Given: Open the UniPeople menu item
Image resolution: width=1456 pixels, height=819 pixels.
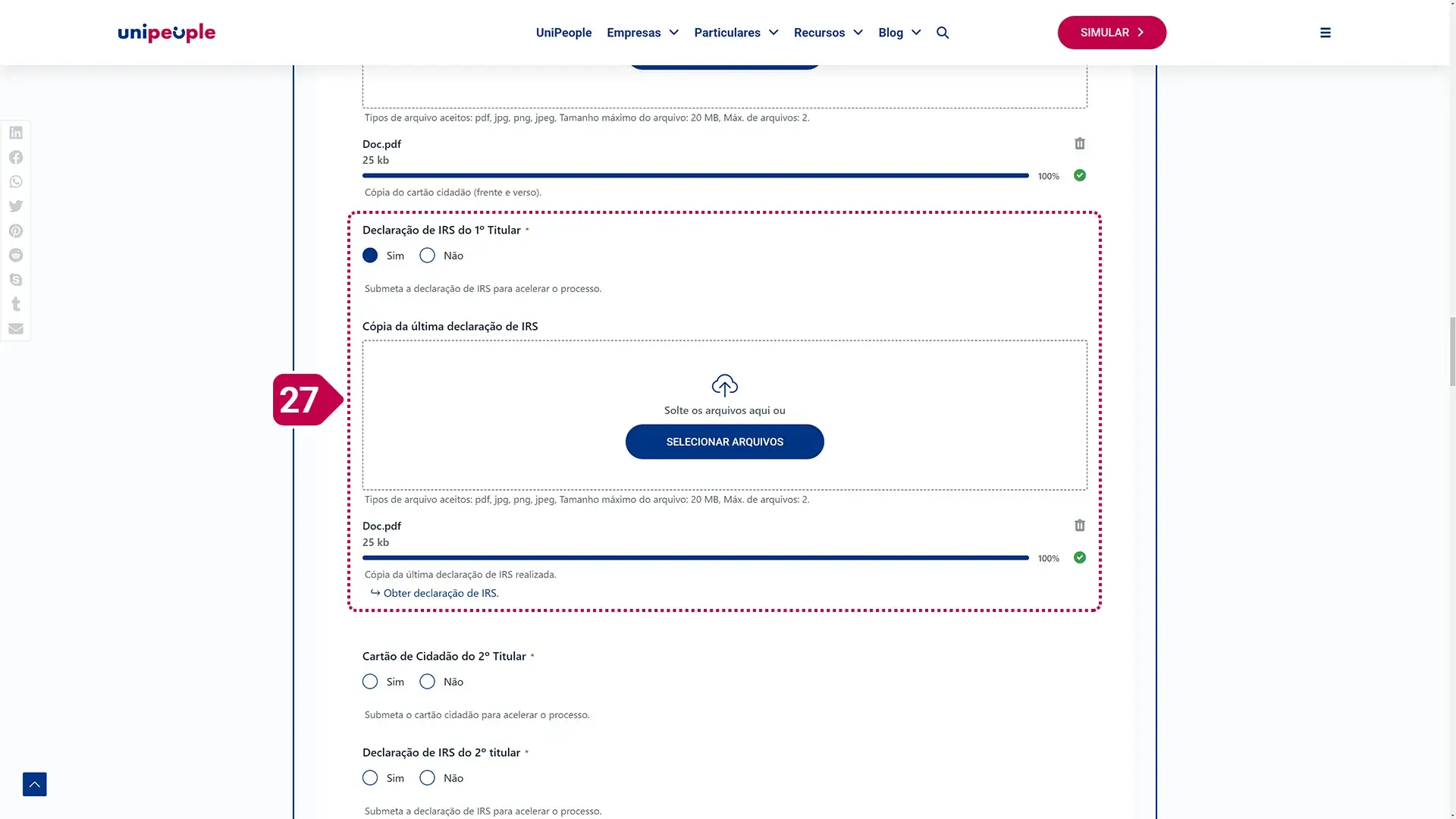Looking at the screenshot, I should [x=563, y=33].
